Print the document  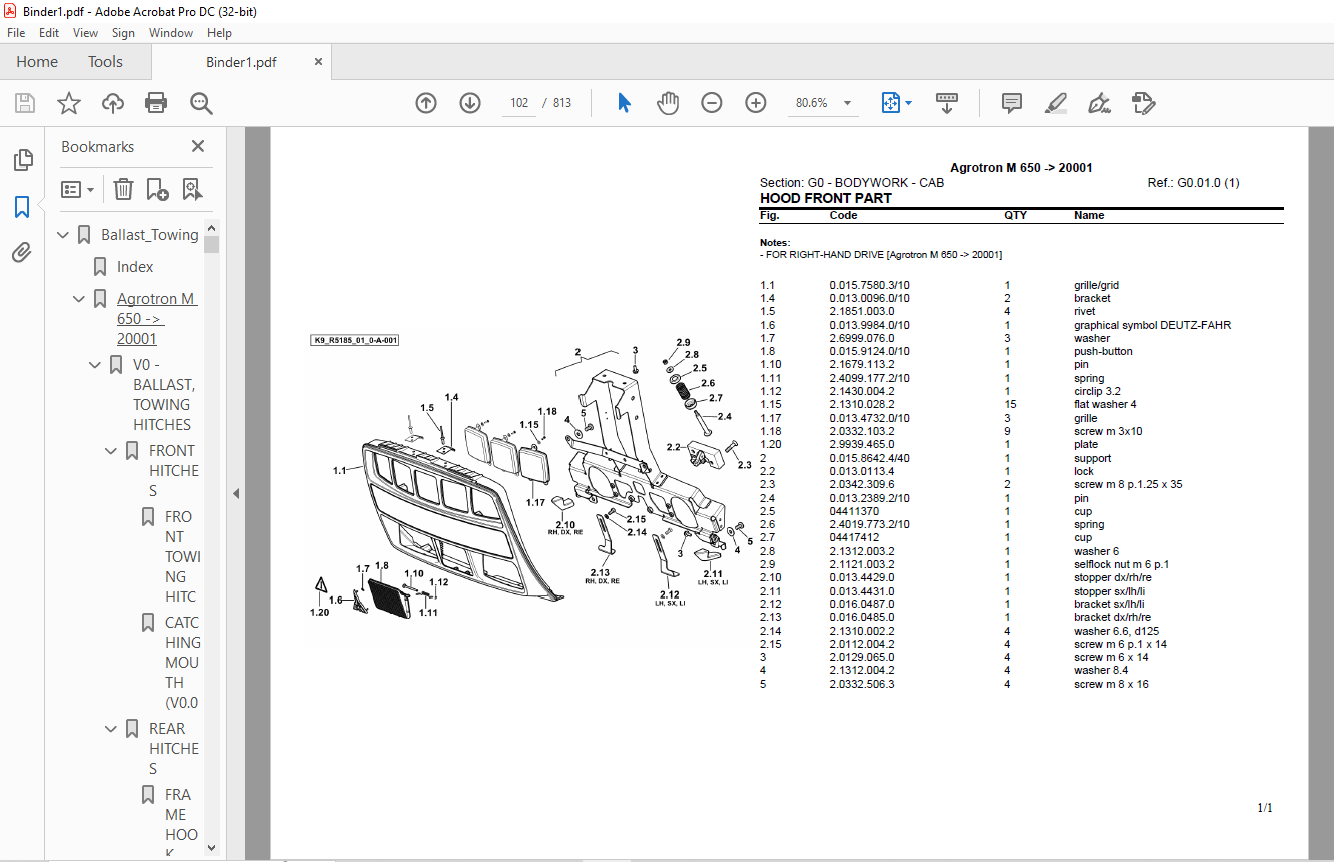click(x=156, y=103)
